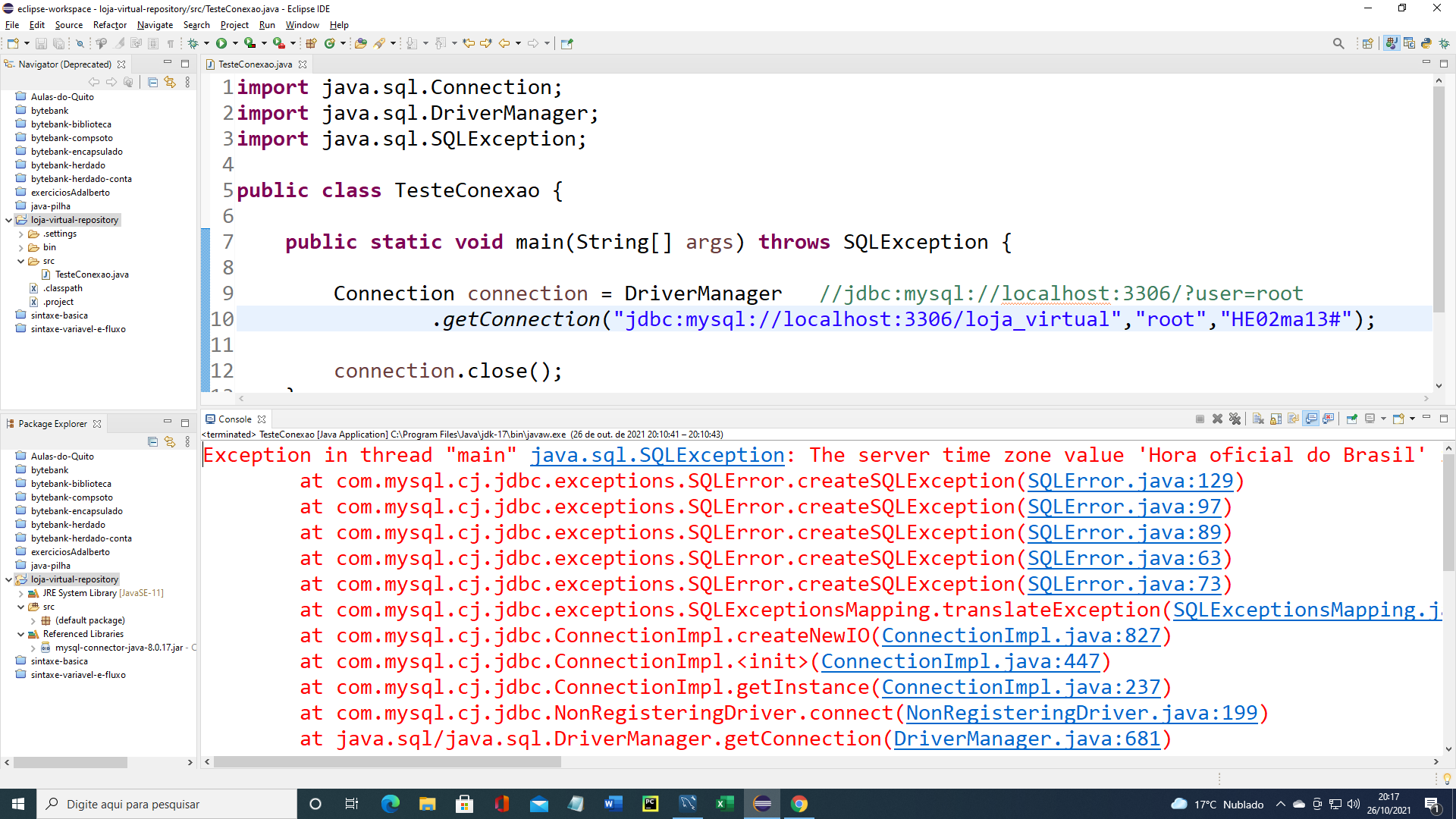Run the program with green Run button
Screen dimensions: 1456x819
pyautogui.click(x=221, y=43)
